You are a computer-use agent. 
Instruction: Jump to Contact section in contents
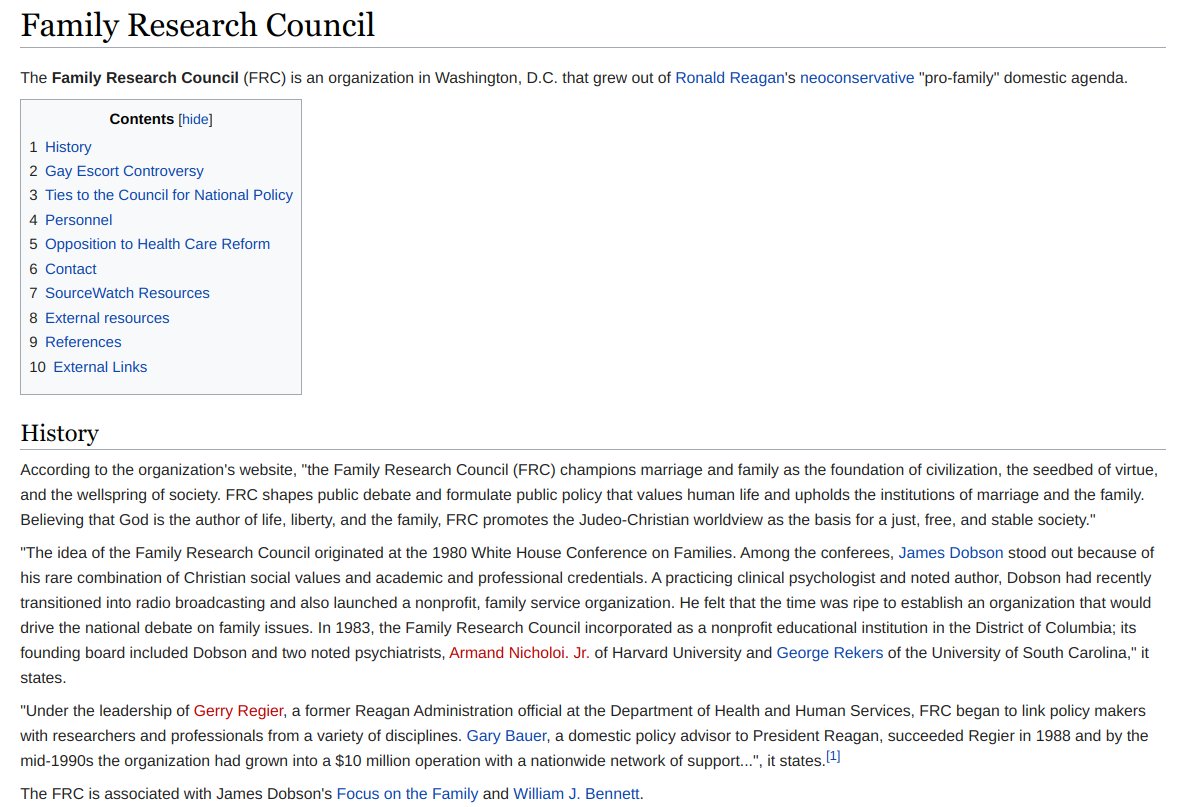pos(71,269)
